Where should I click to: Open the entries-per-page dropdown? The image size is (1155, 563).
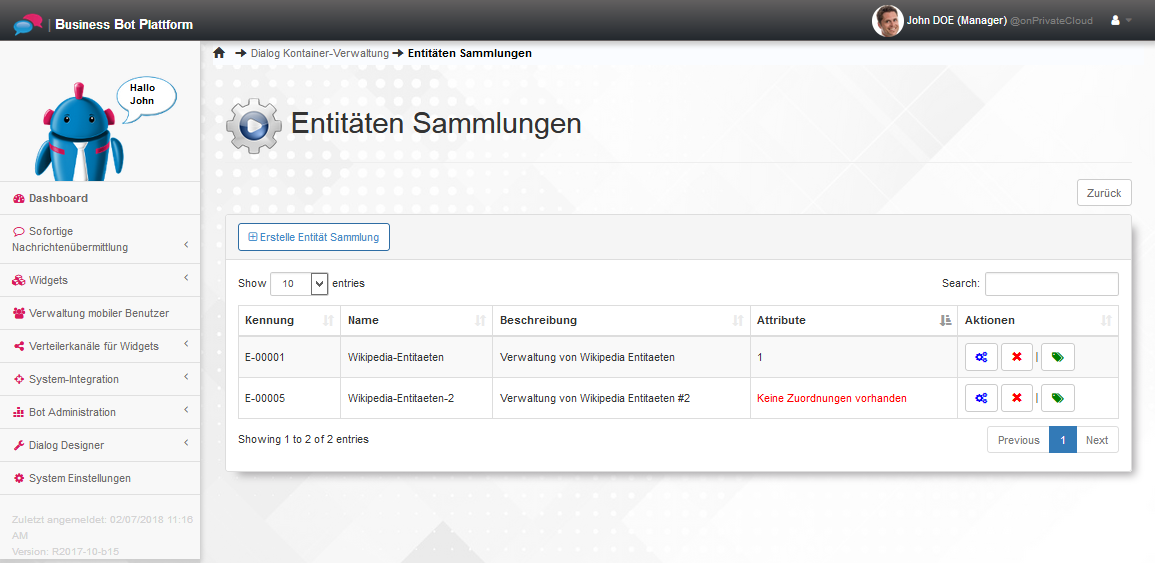pos(299,284)
